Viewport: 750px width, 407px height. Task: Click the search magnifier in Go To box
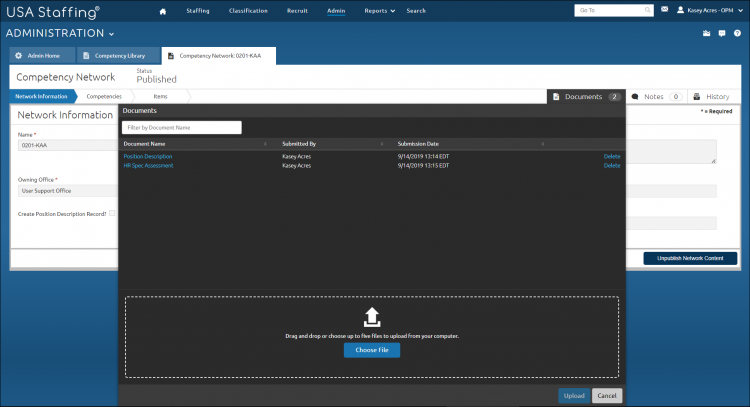[x=647, y=10]
